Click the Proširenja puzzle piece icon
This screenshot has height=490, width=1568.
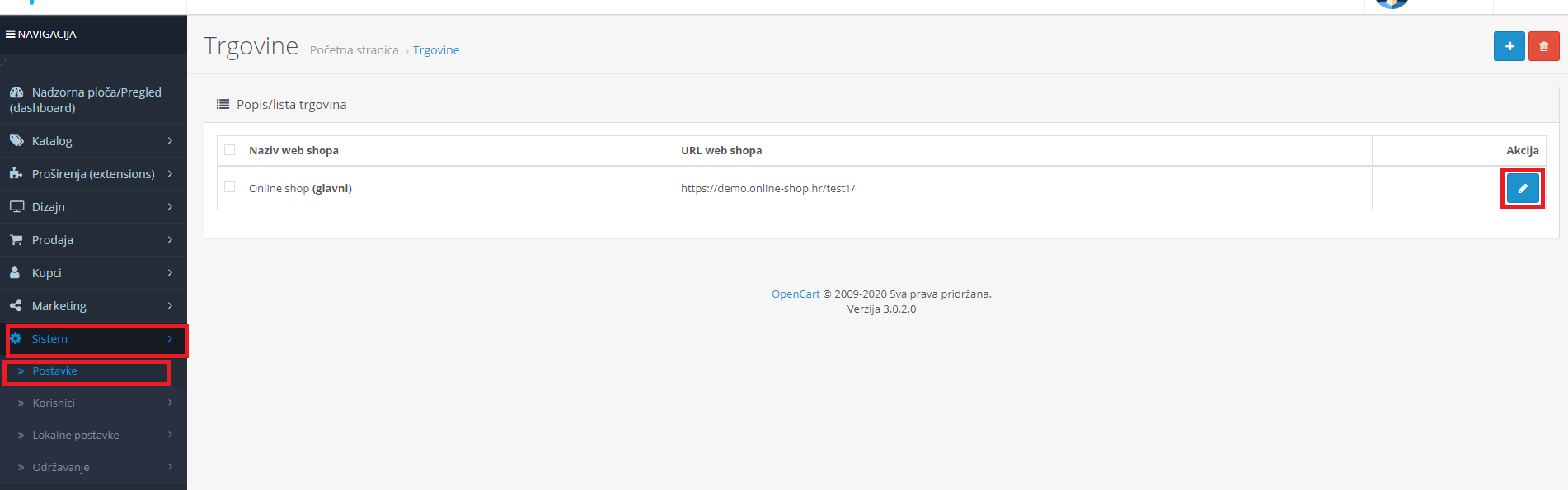click(x=16, y=173)
